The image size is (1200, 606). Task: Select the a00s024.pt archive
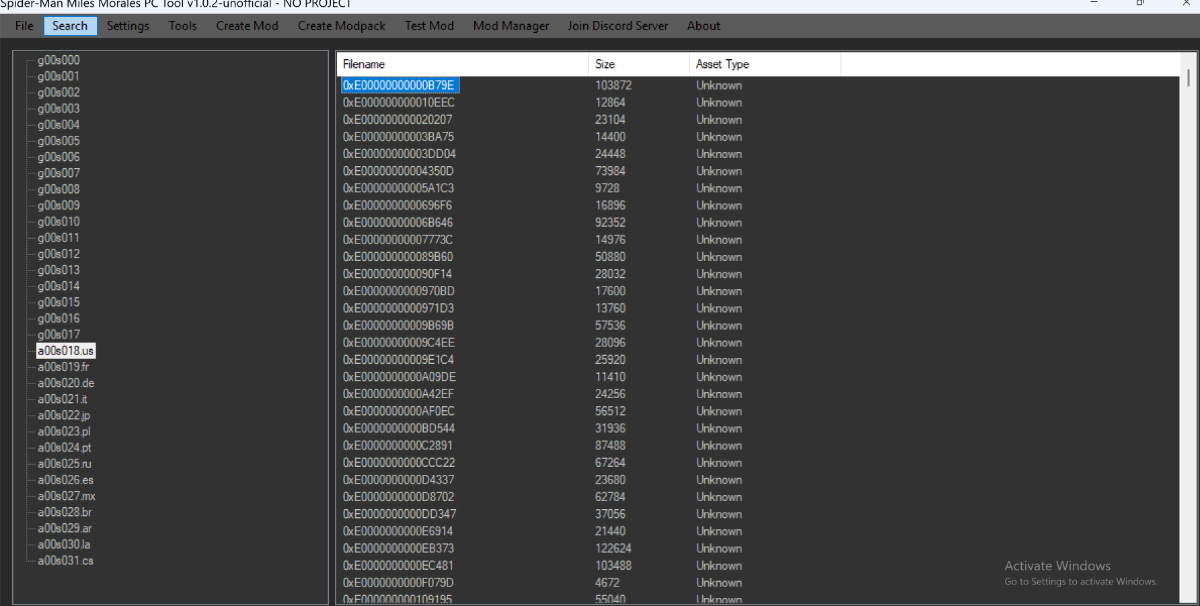pos(65,447)
